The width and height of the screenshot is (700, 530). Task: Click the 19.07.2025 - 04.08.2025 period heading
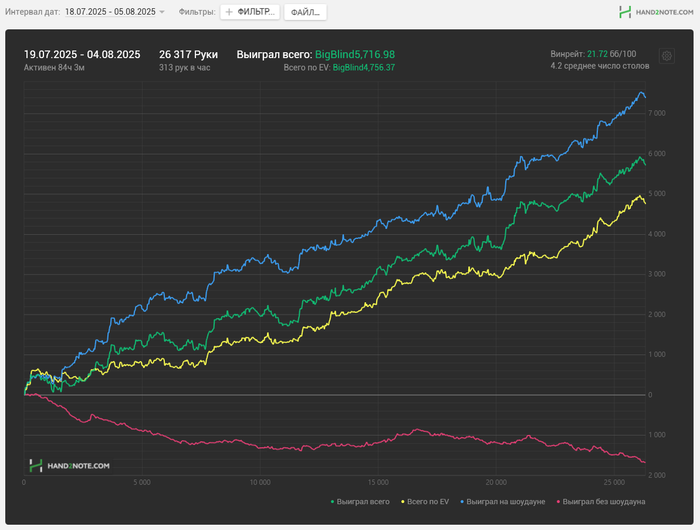click(x=82, y=54)
